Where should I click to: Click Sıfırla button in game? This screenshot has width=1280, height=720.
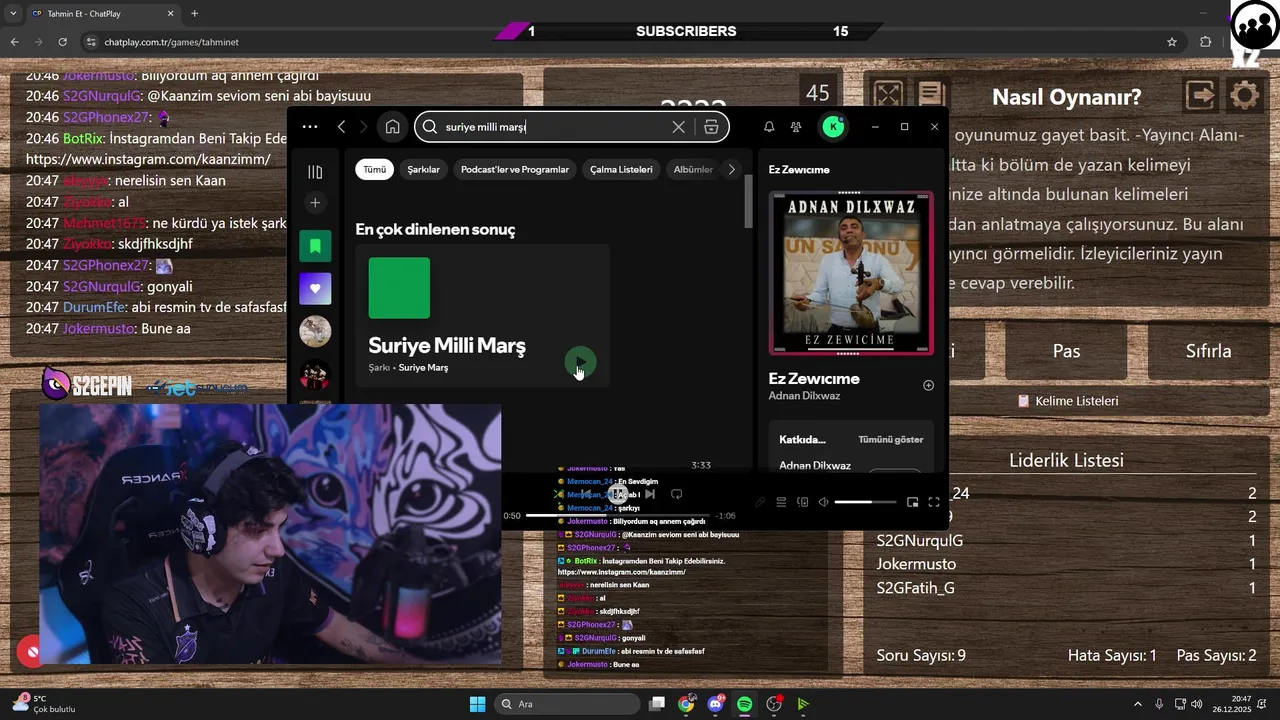click(1208, 351)
